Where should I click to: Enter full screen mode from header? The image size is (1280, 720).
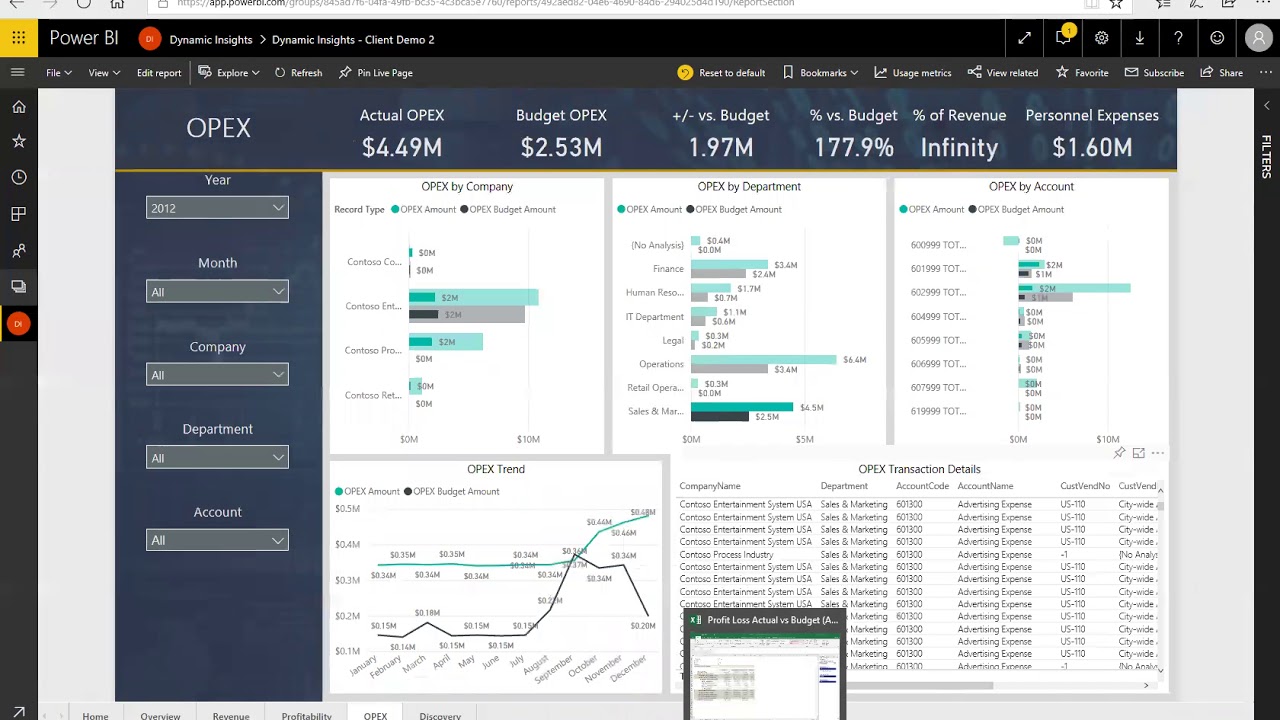(x=1024, y=39)
